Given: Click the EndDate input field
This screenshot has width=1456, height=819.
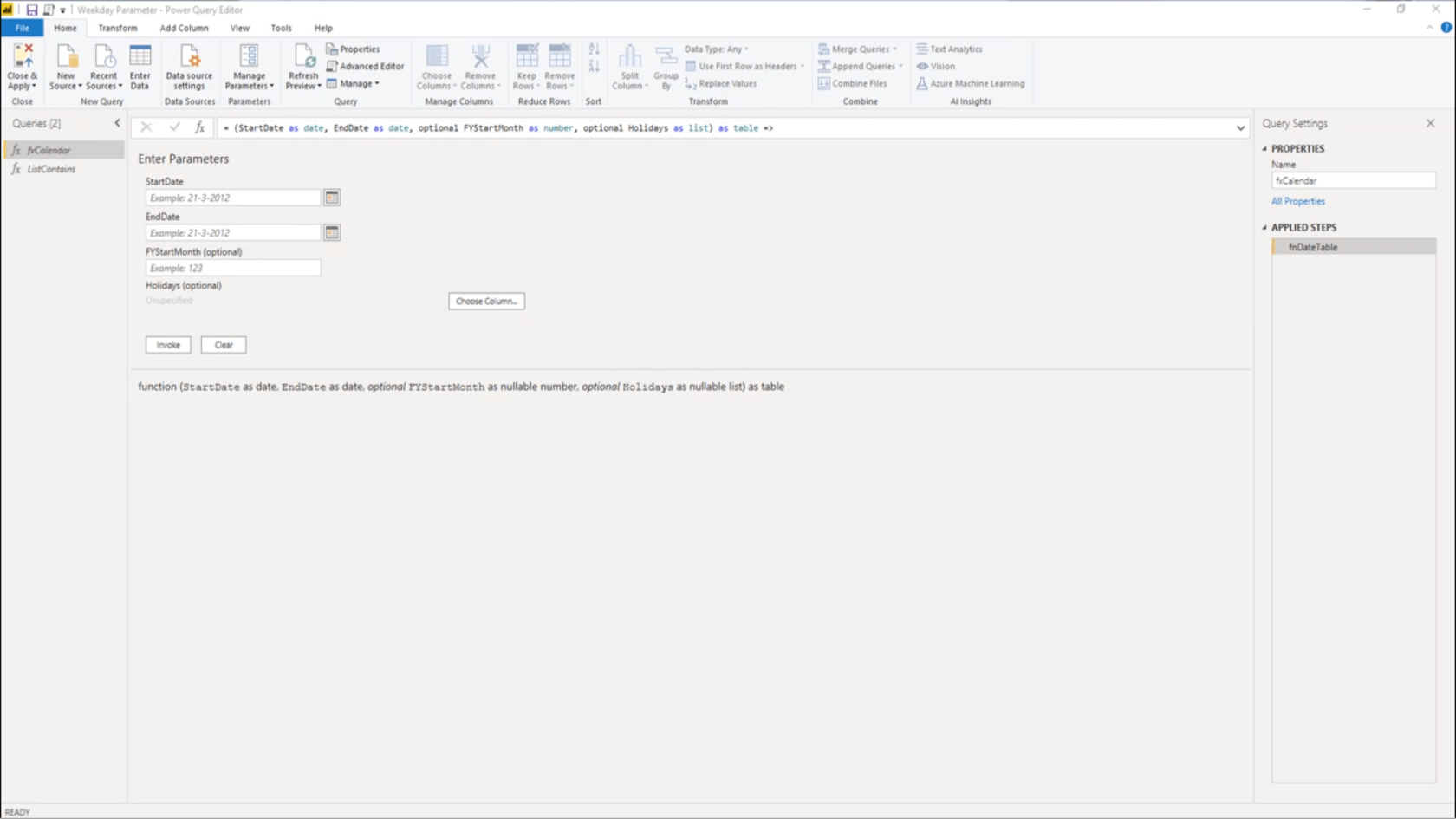Looking at the screenshot, I should tap(233, 232).
